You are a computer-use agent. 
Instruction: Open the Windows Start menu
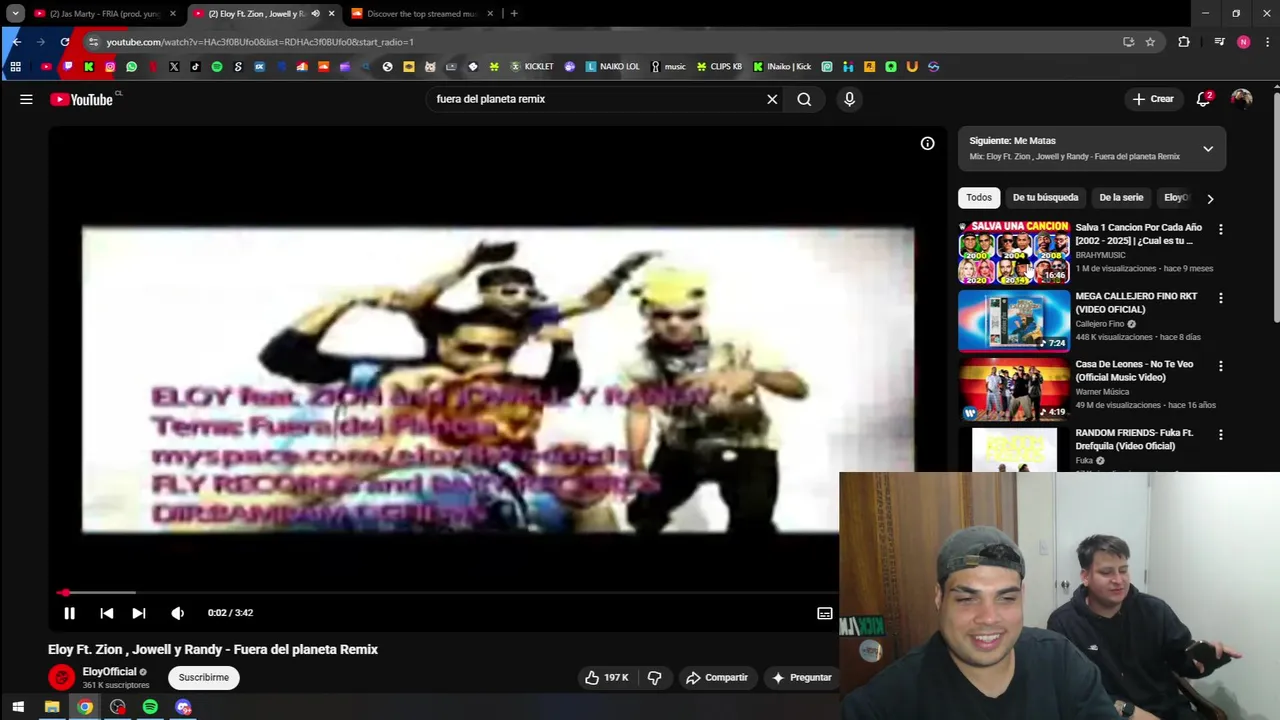(18, 707)
